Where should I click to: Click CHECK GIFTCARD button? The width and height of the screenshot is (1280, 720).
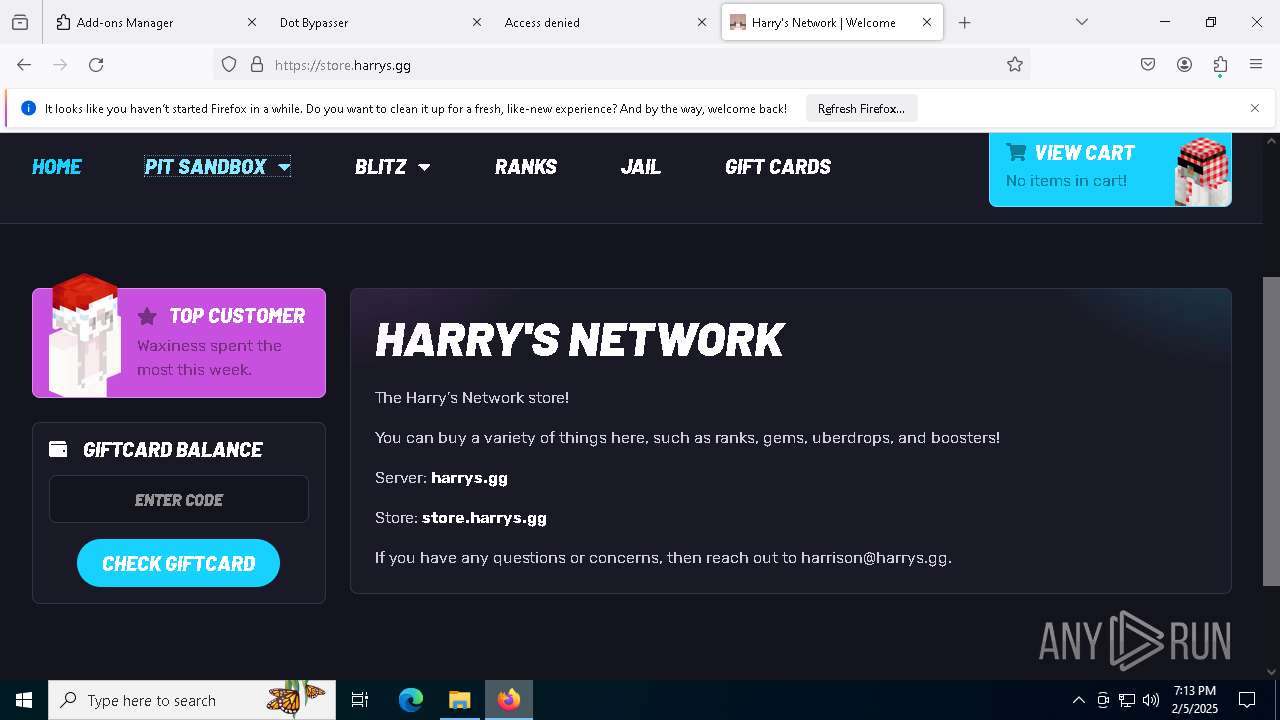point(178,563)
